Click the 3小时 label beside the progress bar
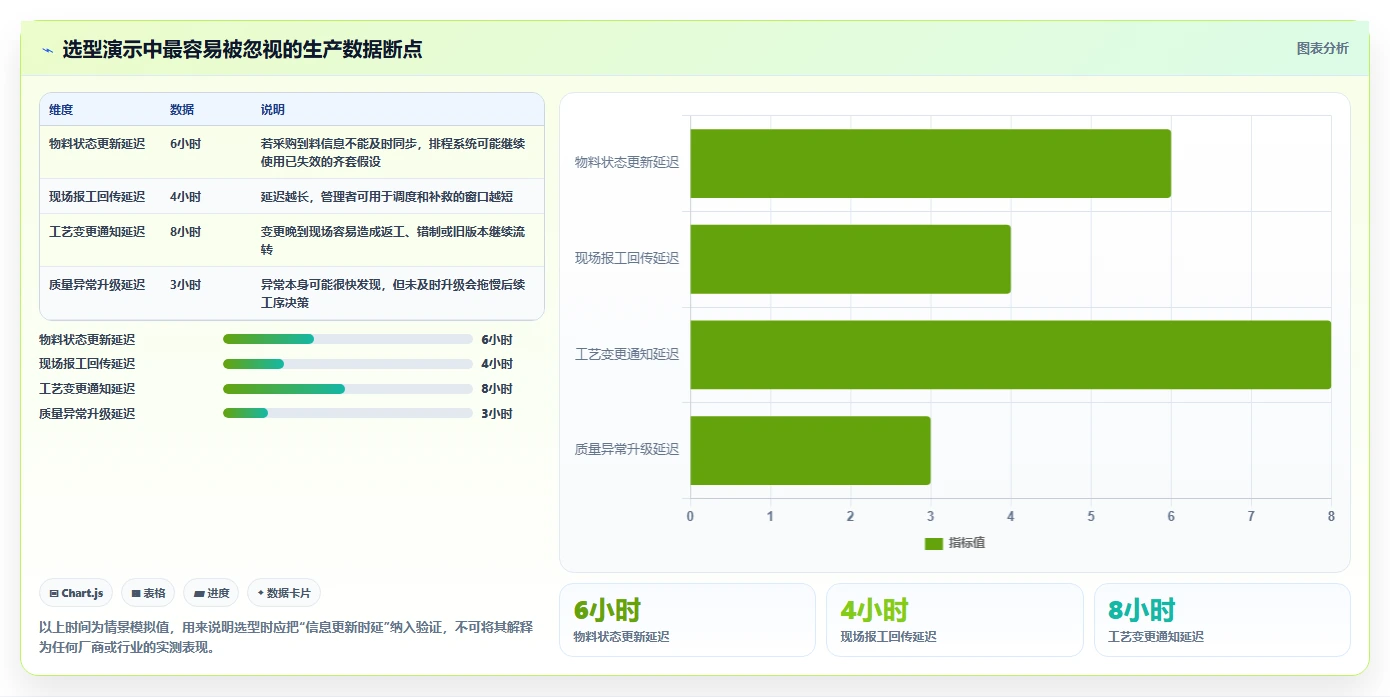The image size is (1390, 697). click(497, 414)
